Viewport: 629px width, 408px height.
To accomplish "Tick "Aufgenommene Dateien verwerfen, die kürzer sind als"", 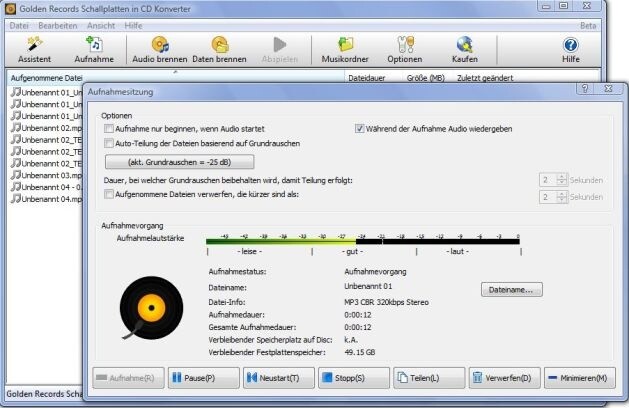I will (109, 195).
